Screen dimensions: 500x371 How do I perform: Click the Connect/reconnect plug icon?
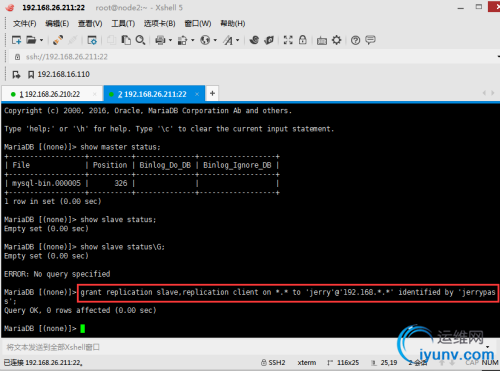click(x=58, y=40)
